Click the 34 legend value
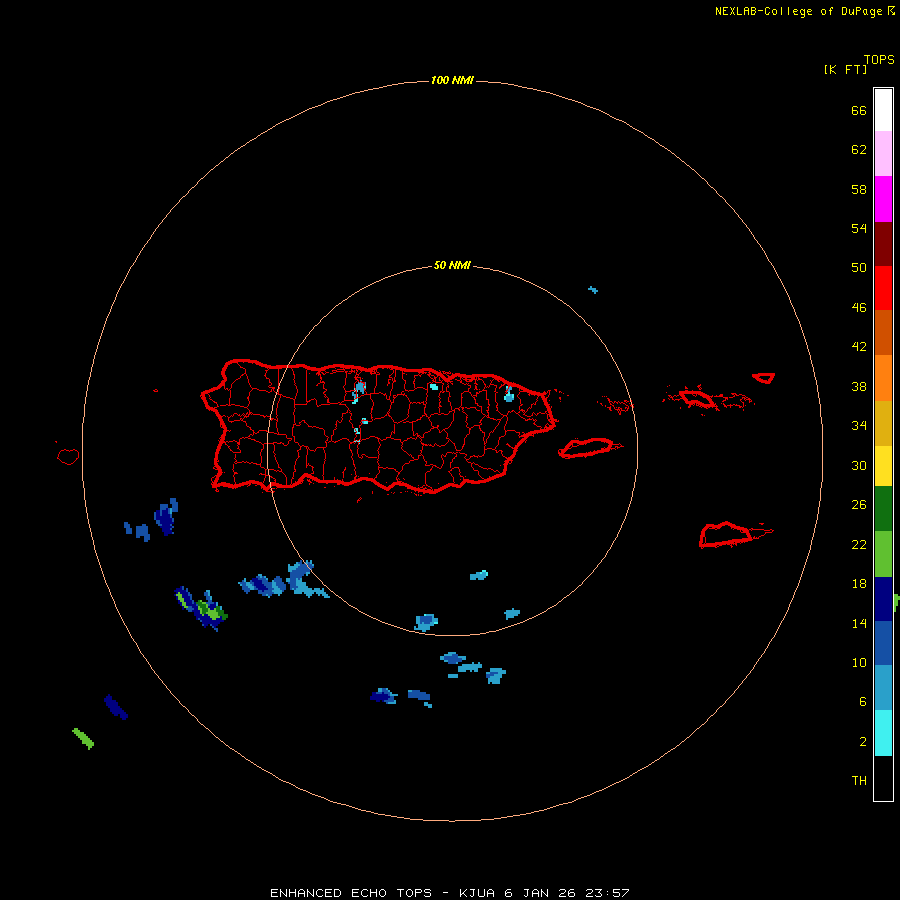The image size is (900, 900). (x=859, y=426)
